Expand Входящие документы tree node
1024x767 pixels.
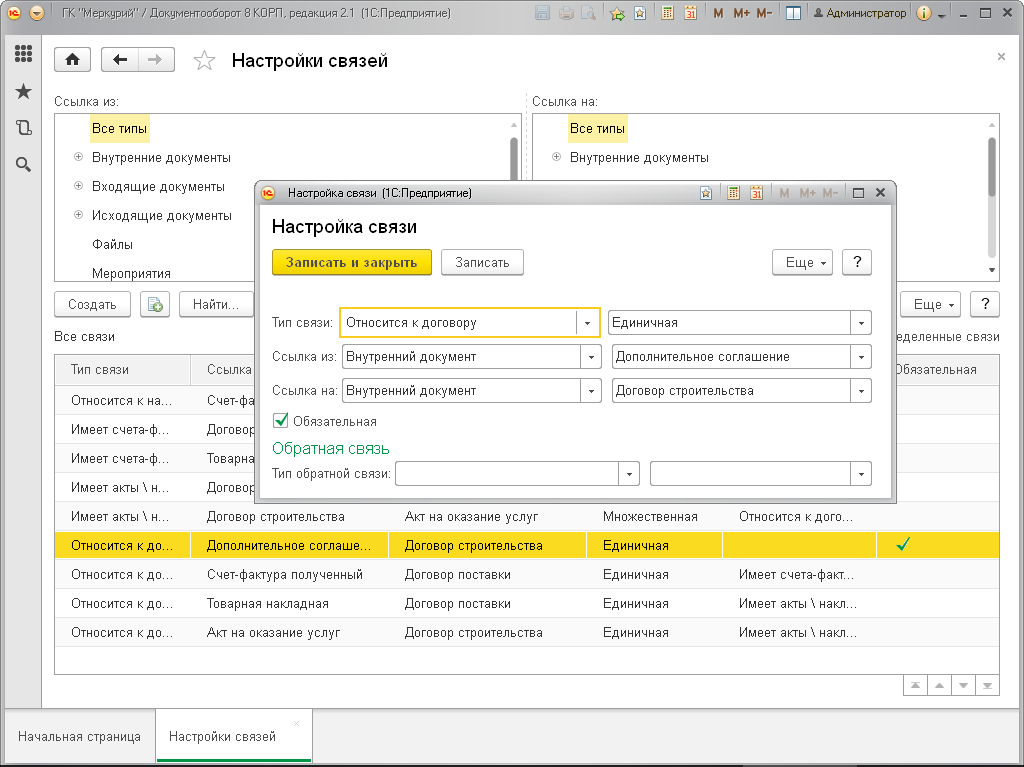coord(78,186)
